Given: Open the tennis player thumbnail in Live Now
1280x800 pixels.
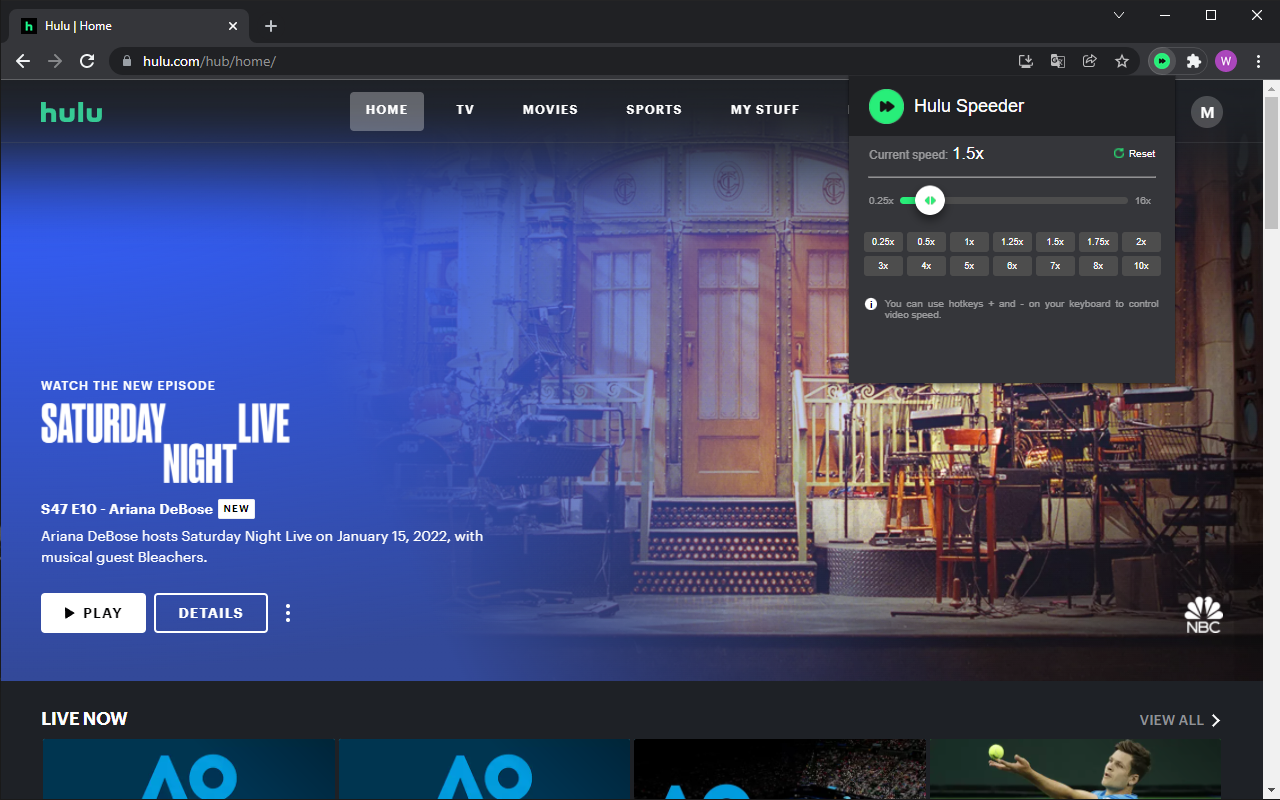Looking at the screenshot, I should click(x=1075, y=769).
